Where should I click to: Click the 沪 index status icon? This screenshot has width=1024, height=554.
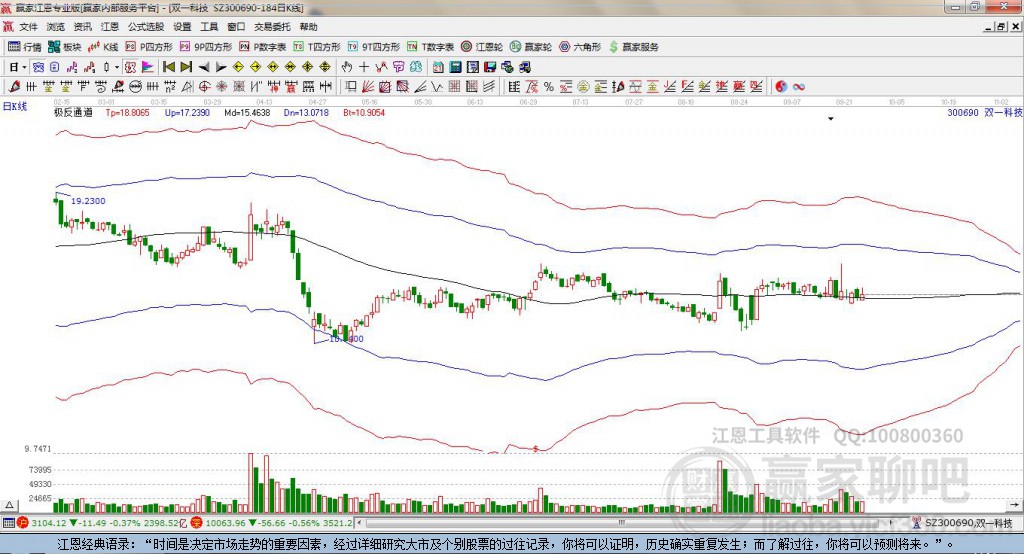tap(23, 523)
